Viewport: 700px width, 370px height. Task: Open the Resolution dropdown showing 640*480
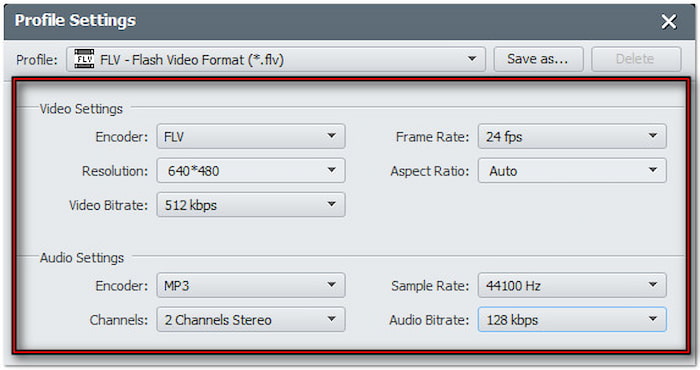point(250,170)
